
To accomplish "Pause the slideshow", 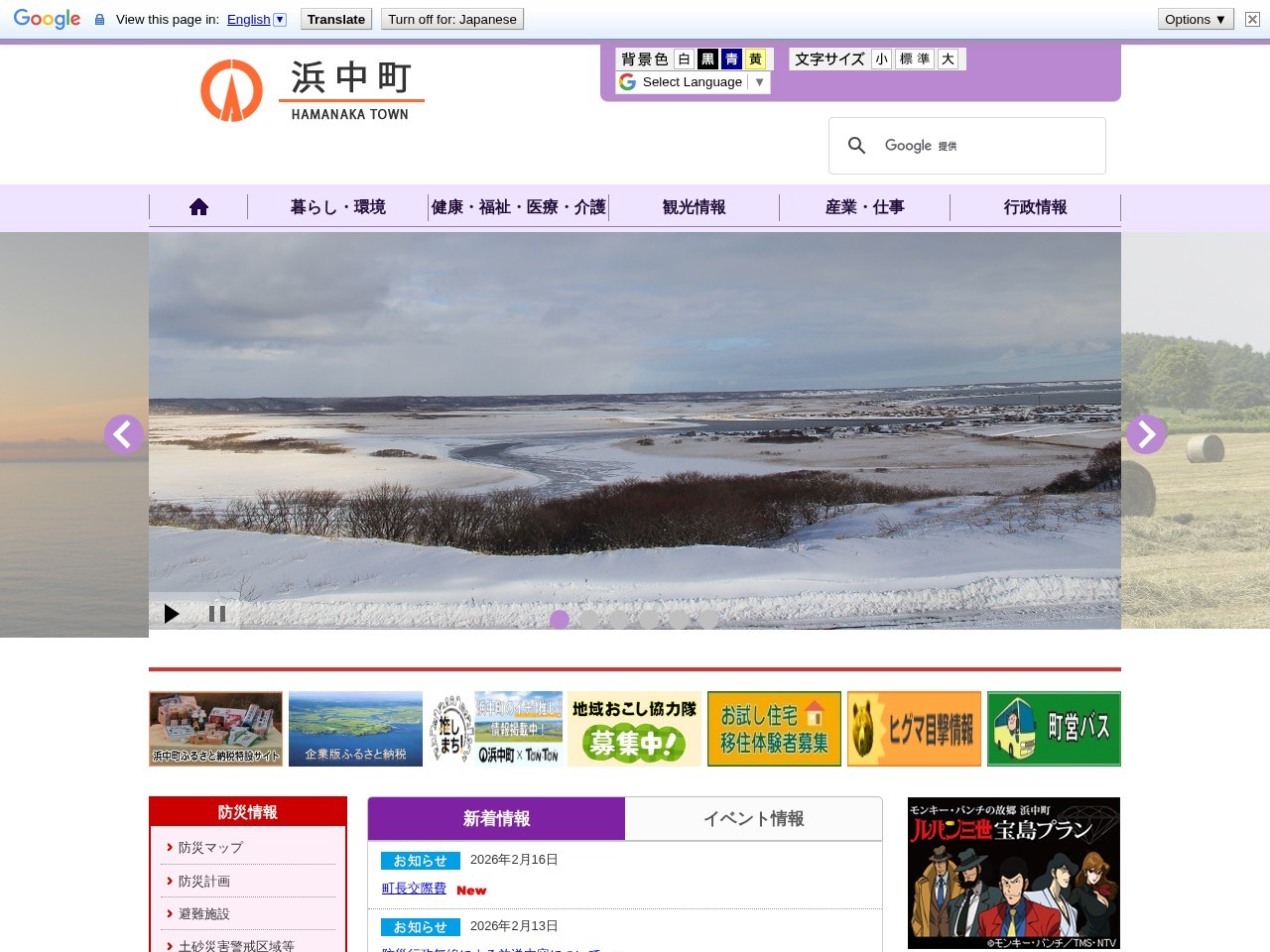I will tap(217, 614).
